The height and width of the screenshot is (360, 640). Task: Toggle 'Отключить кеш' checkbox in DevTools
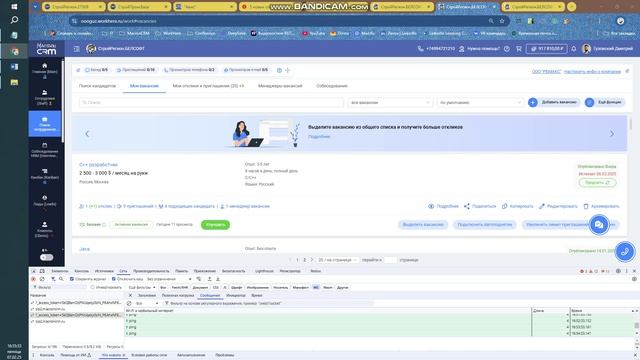pyautogui.click(x=114, y=279)
